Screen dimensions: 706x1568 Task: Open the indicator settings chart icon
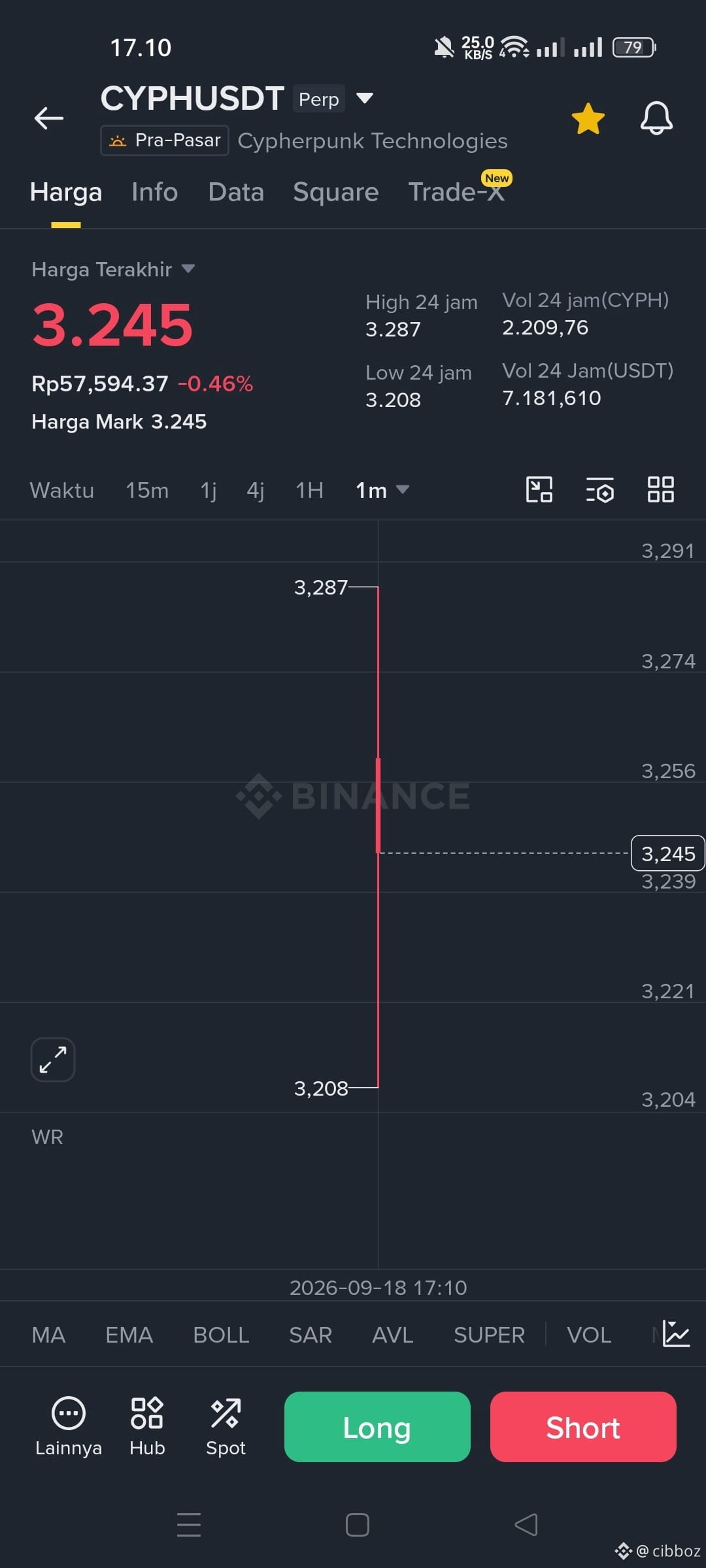(676, 1333)
